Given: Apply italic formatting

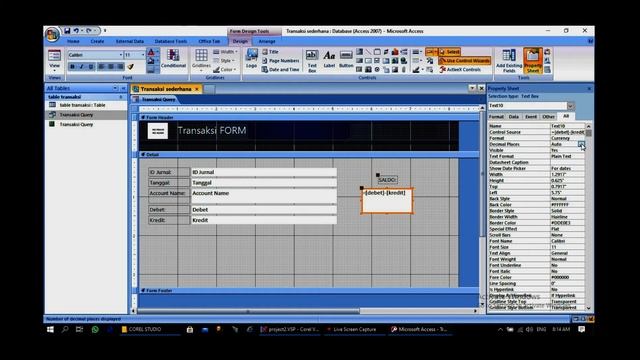Looking at the screenshot, I should 81,67.
